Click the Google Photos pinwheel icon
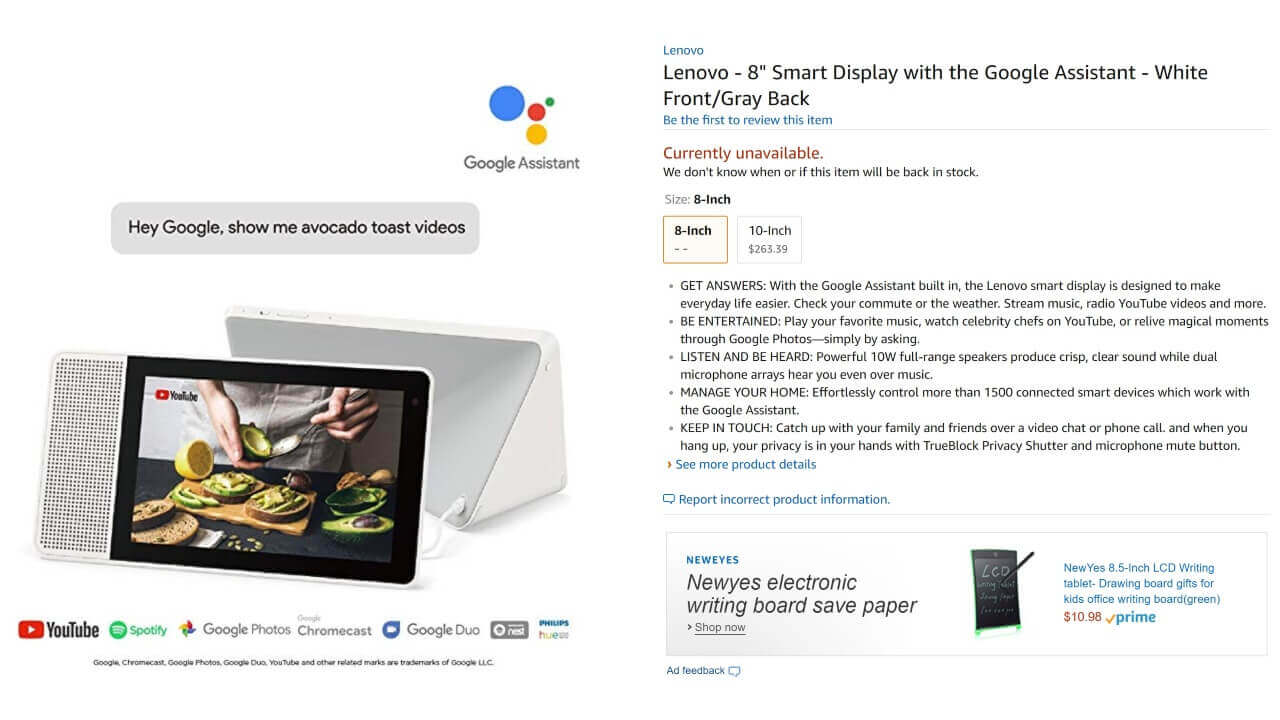 (x=187, y=629)
